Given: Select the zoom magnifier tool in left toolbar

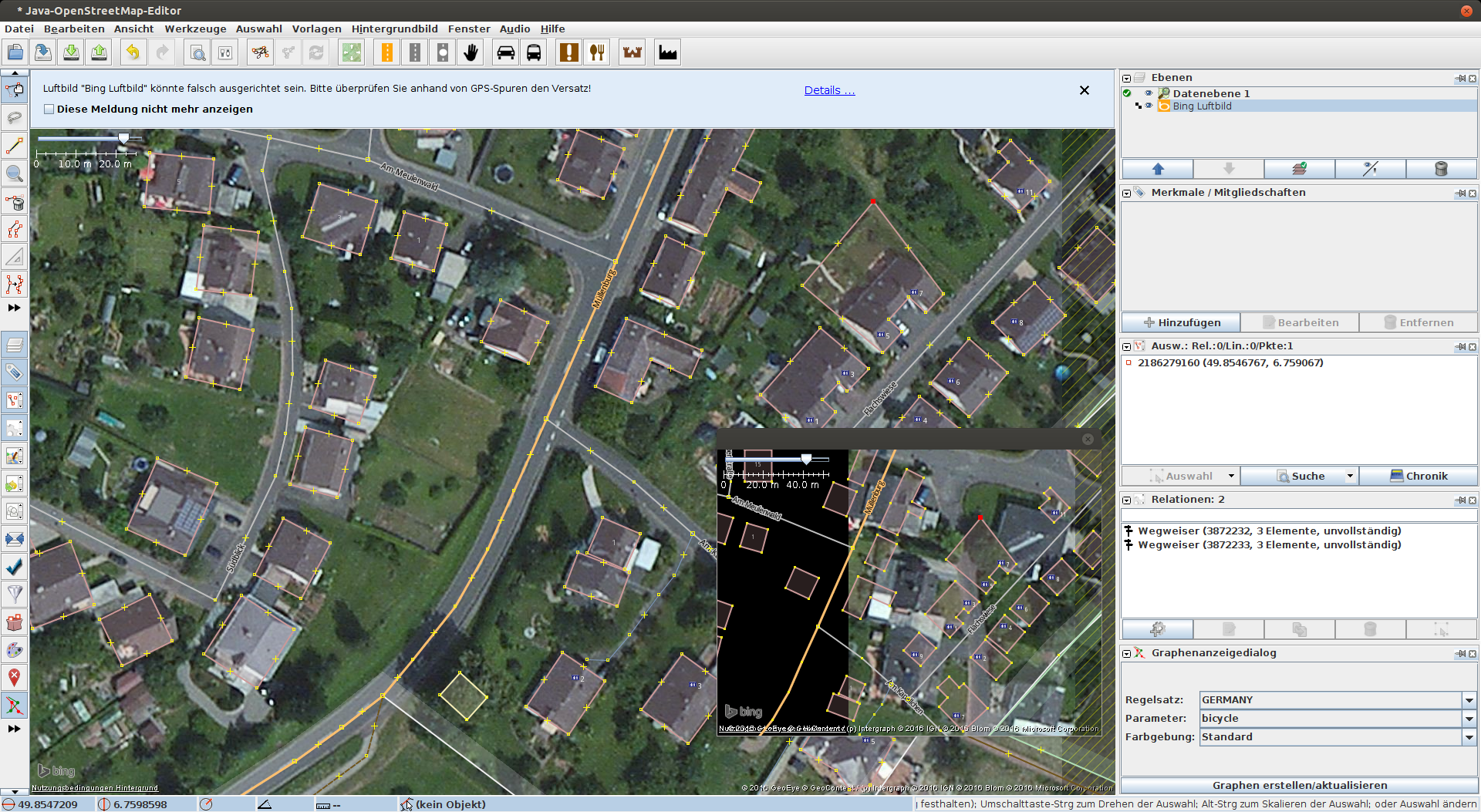Looking at the screenshot, I should click(15, 173).
